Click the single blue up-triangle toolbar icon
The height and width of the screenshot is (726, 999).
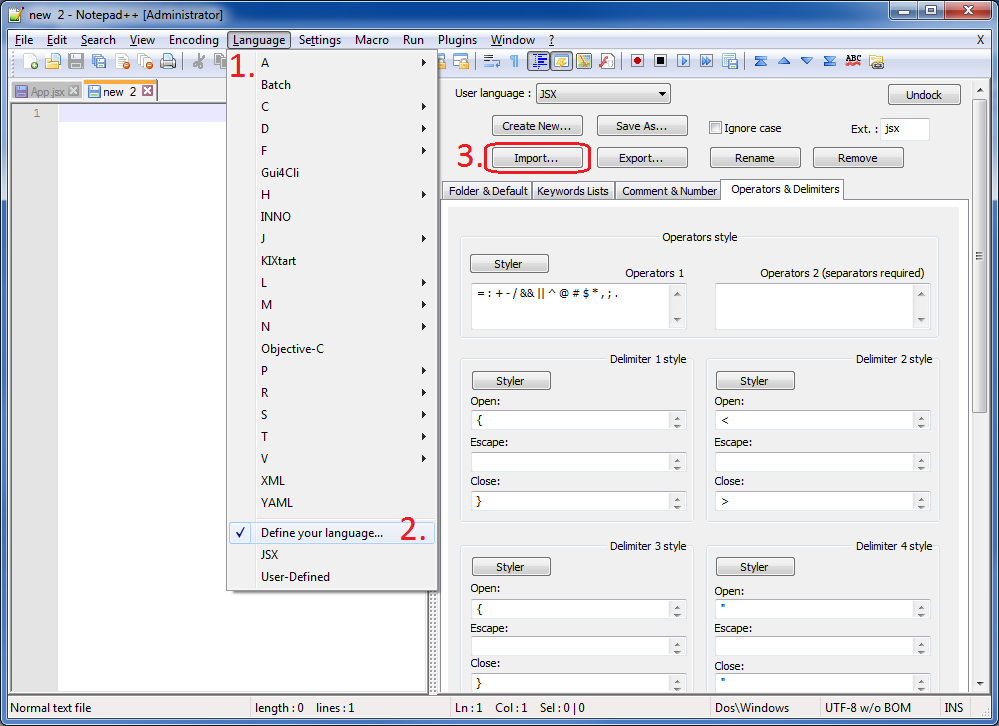[x=784, y=61]
